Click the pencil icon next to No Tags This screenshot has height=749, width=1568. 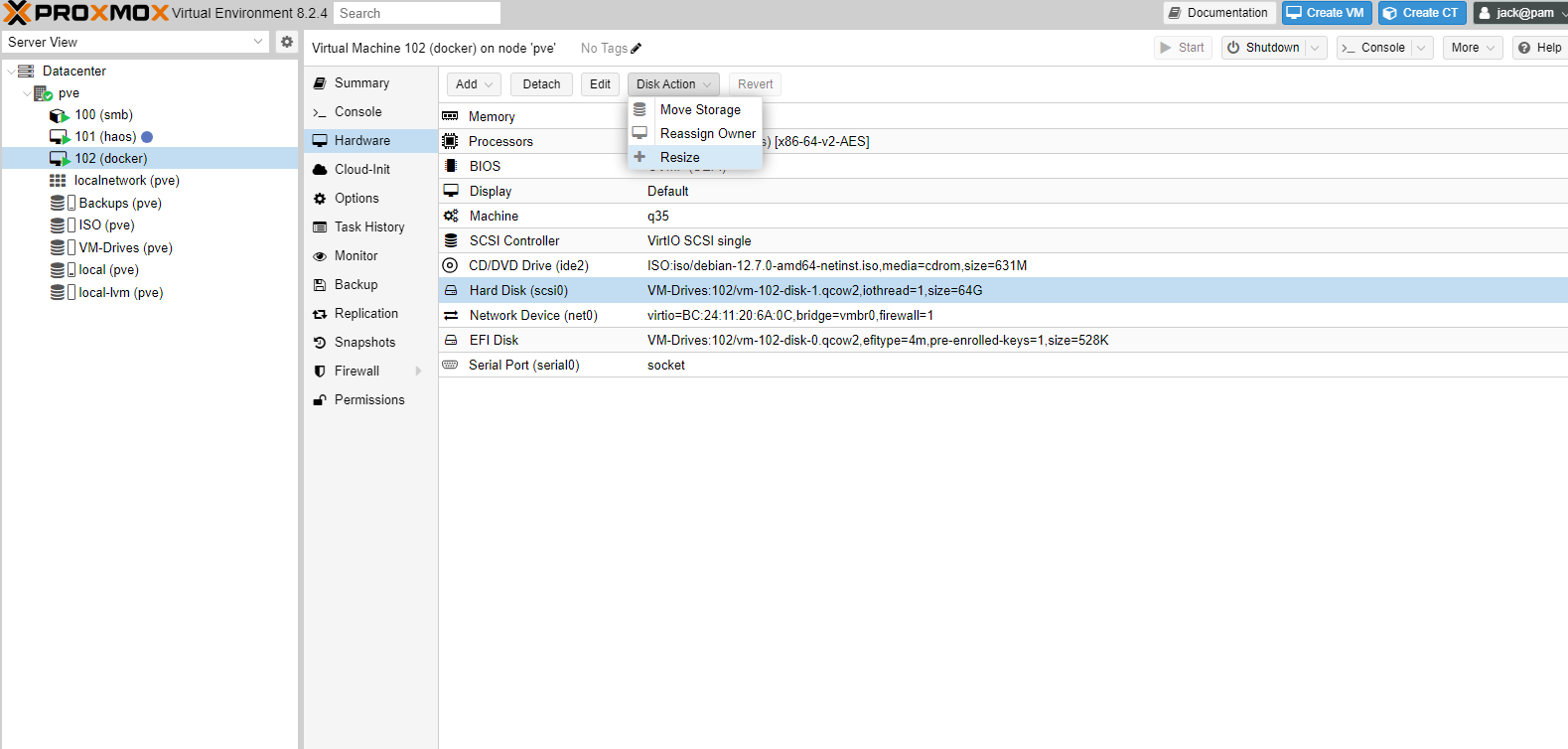[637, 48]
